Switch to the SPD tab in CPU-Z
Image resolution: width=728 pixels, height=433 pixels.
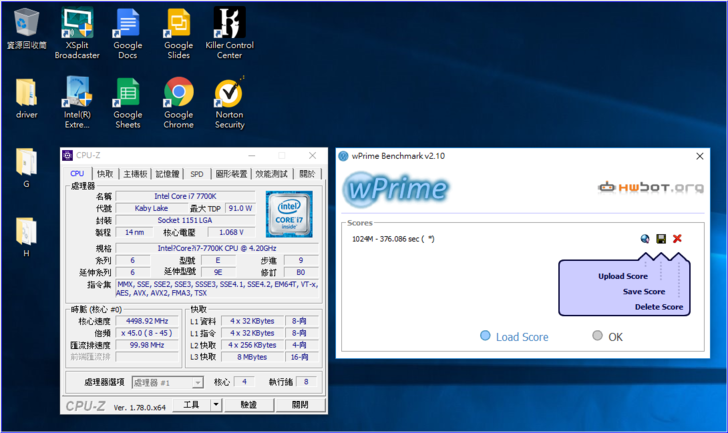[197, 173]
